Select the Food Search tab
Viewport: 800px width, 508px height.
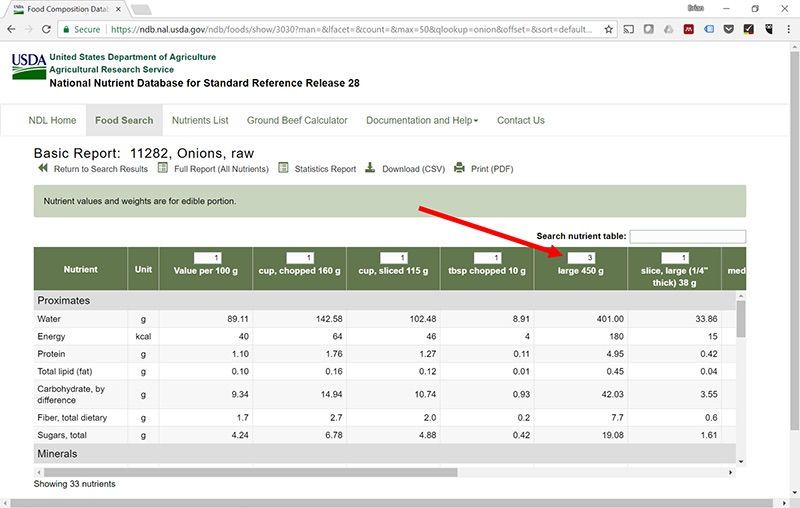click(x=124, y=120)
